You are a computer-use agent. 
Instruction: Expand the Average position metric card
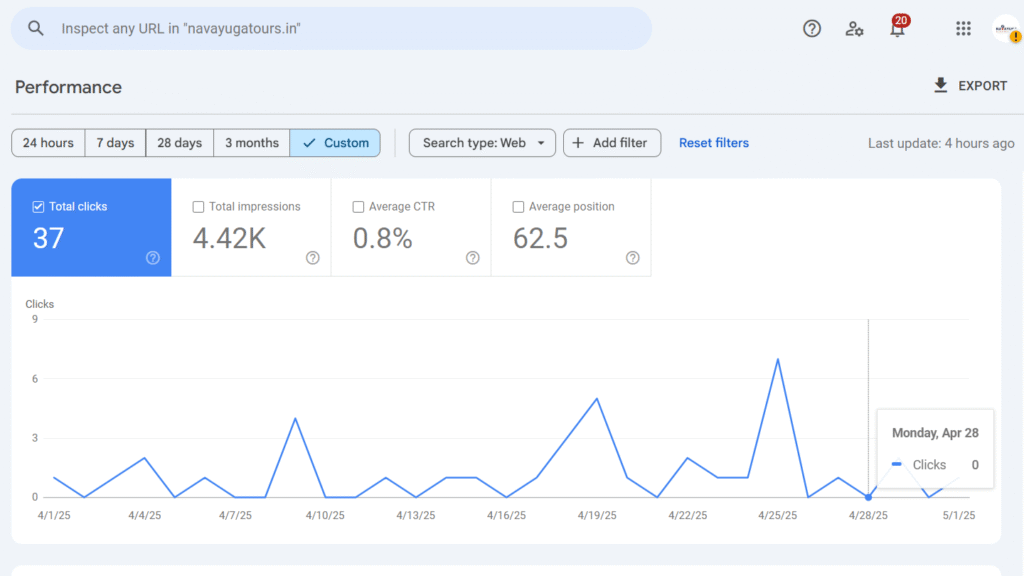tap(570, 227)
